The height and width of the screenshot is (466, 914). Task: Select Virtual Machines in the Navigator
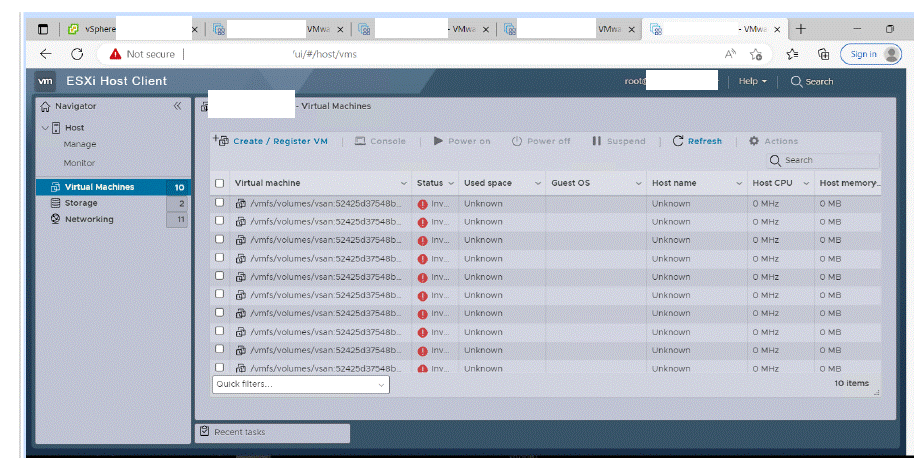99,187
